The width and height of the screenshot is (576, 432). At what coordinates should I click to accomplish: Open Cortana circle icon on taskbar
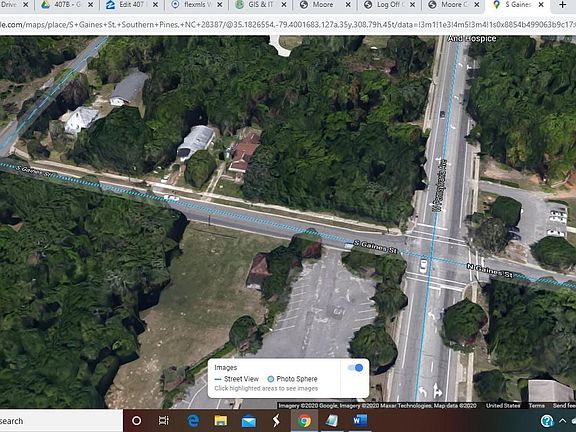[x=136, y=421]
